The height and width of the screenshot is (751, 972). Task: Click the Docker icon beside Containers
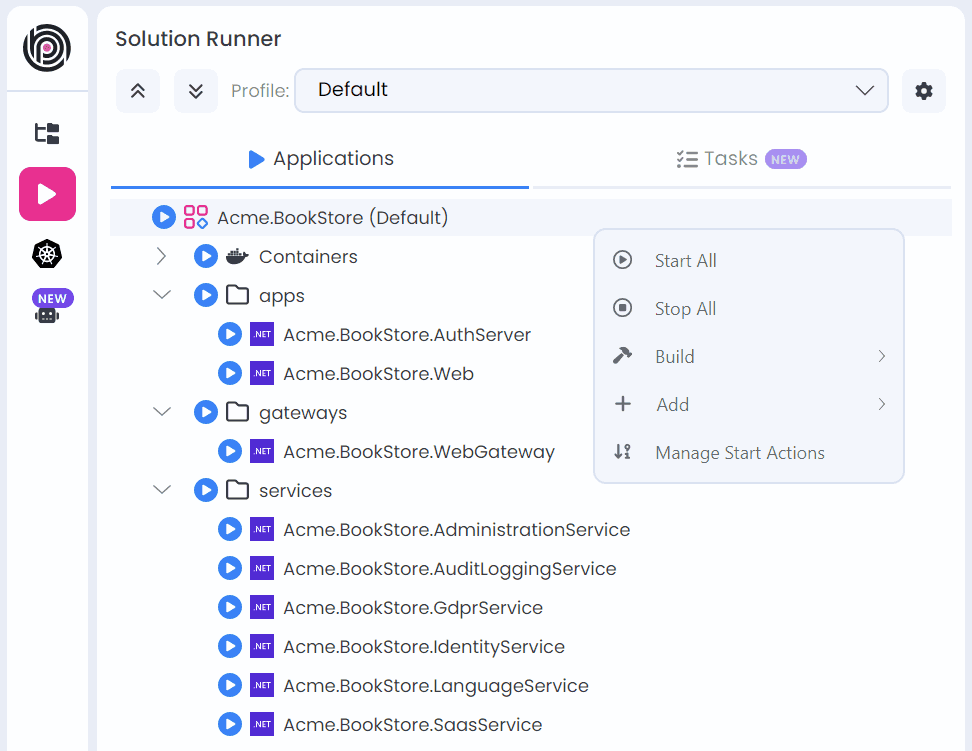pos(235,256)
